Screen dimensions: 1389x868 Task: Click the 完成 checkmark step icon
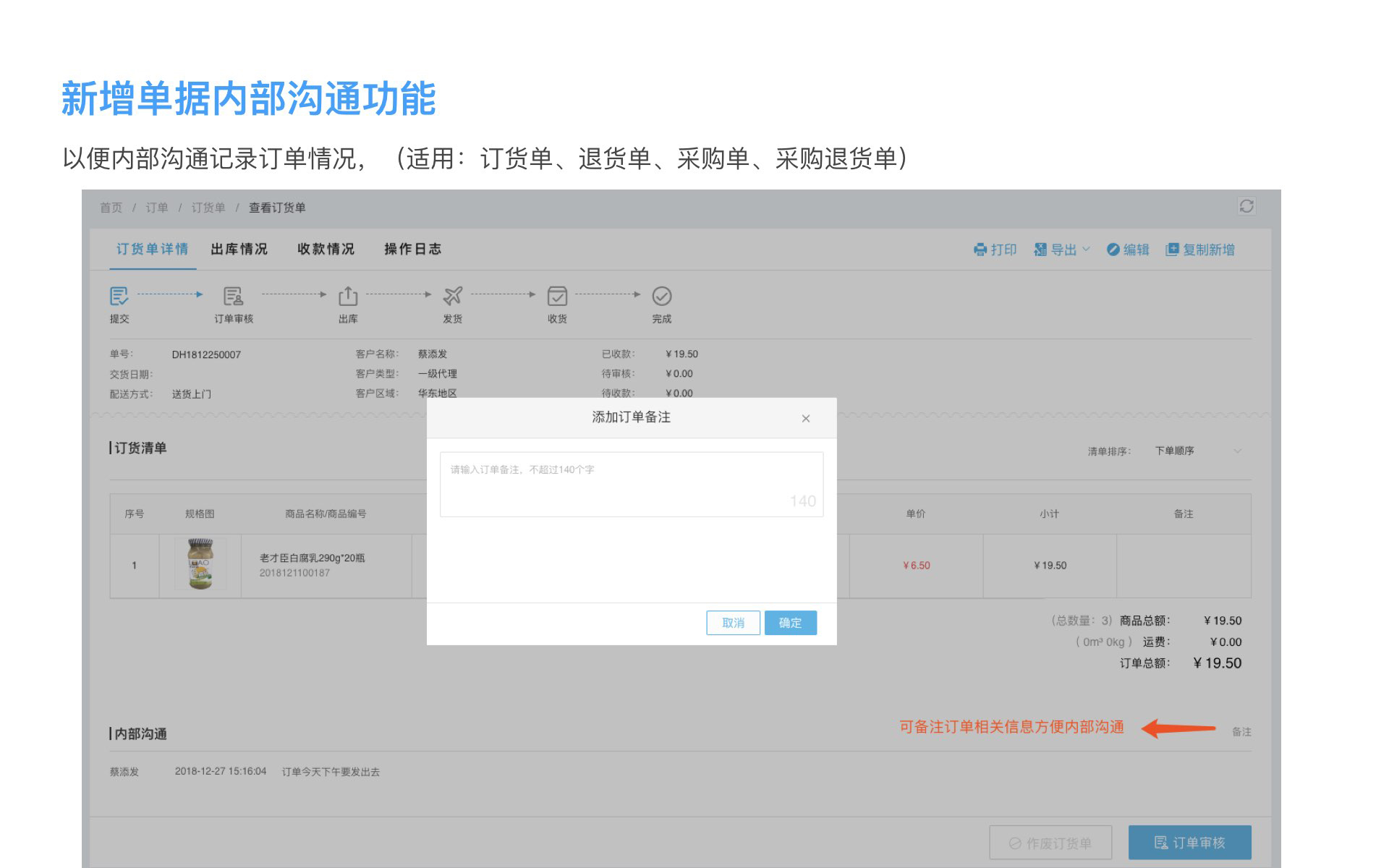point(662,296)
